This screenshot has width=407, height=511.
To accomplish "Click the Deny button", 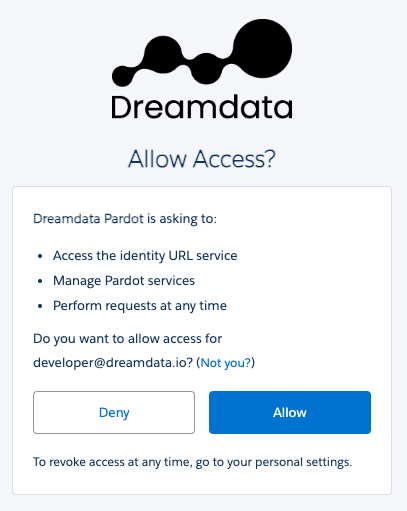I will [x=114, y=412].
